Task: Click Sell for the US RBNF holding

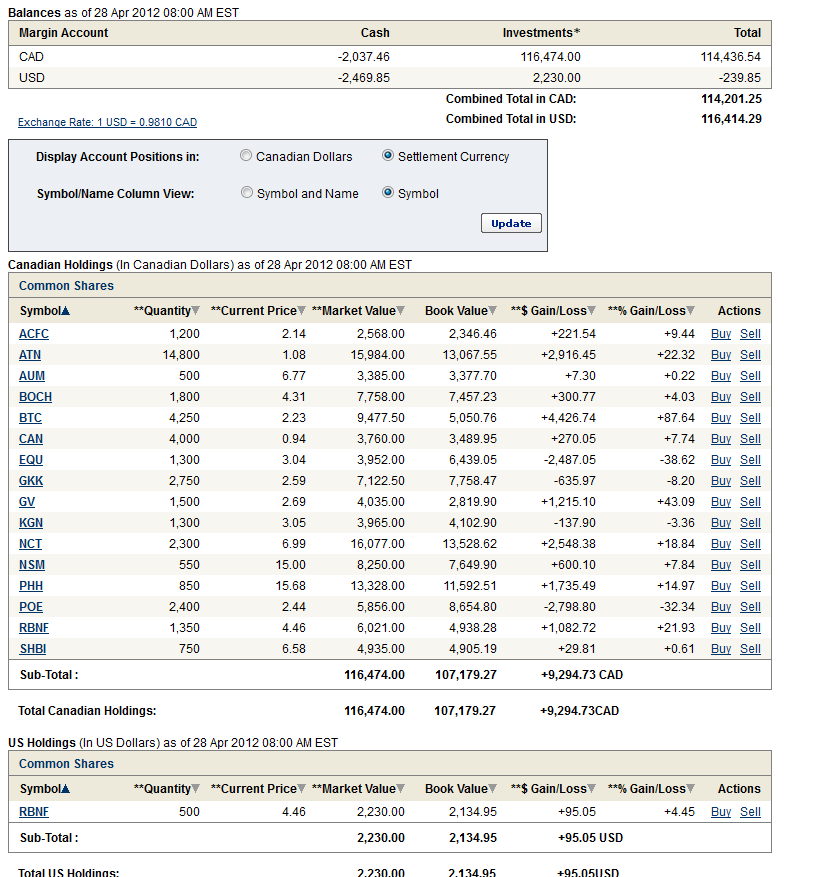Action: pos(750,812)
